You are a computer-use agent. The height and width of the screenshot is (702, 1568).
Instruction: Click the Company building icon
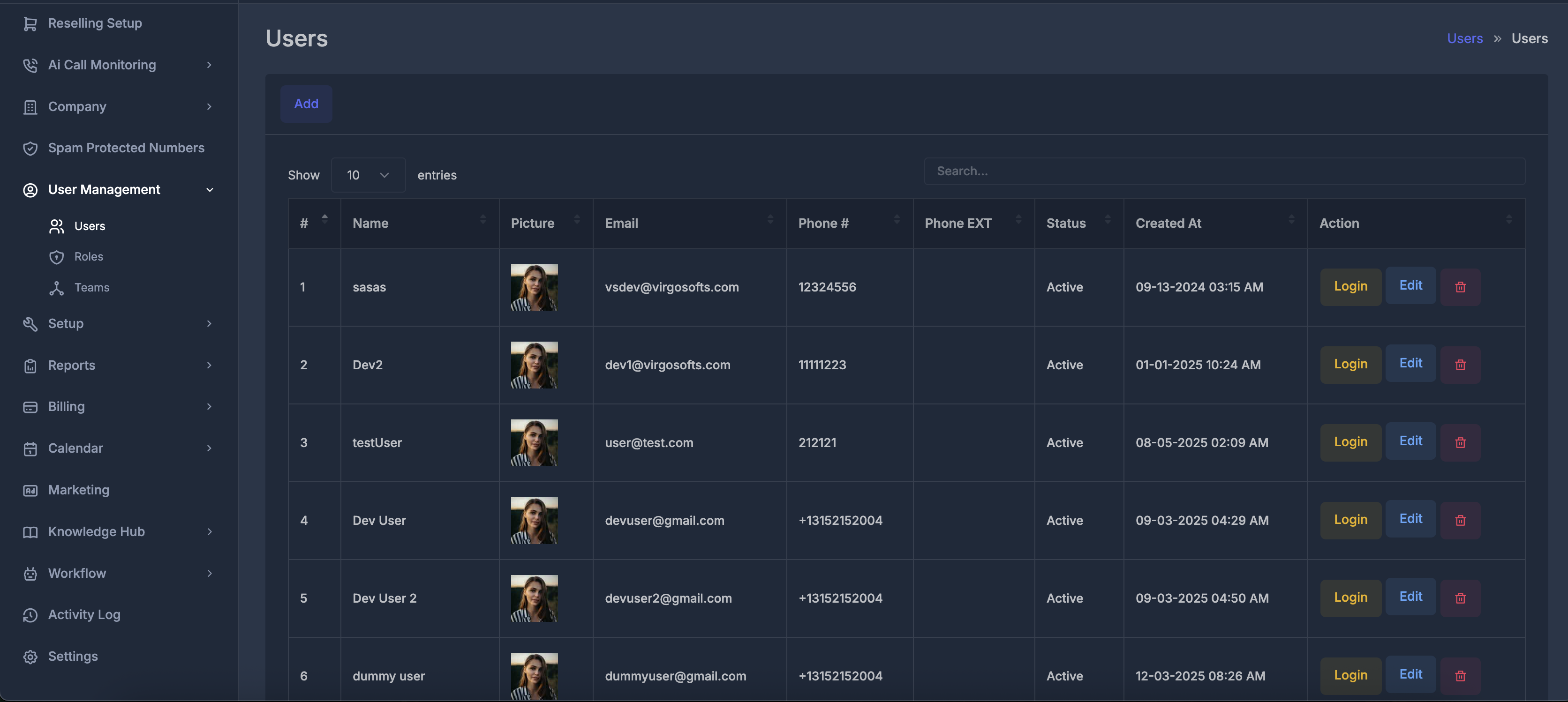(x=30, y=107)
